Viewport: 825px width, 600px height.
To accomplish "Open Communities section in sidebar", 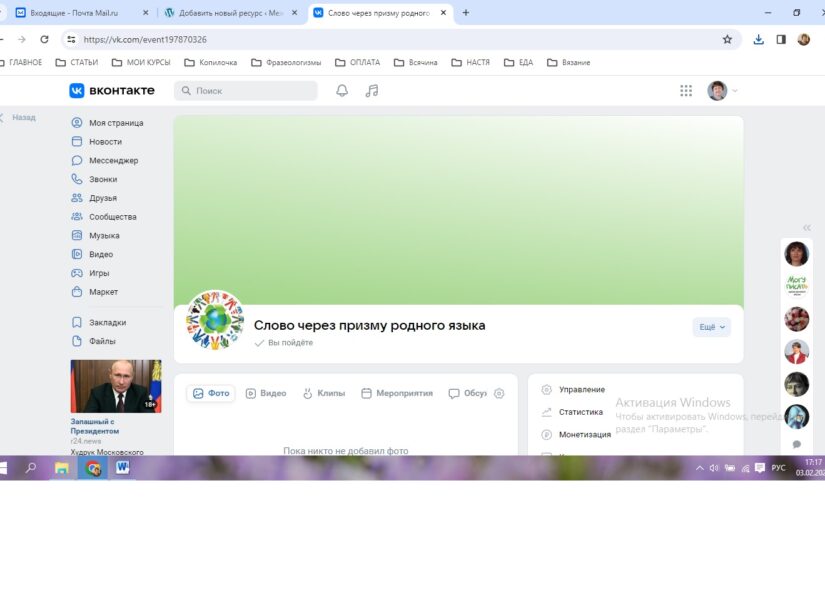I will point(112,217).
